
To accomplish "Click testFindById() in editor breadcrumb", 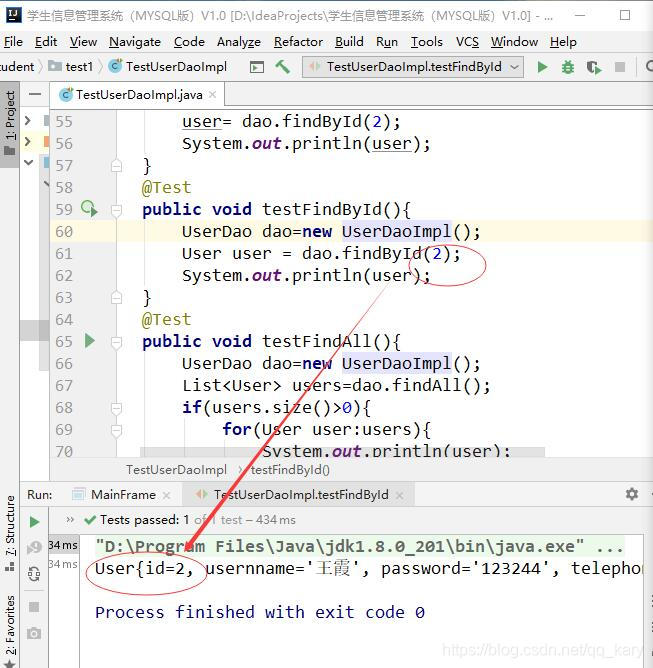I will click(290, 469).
